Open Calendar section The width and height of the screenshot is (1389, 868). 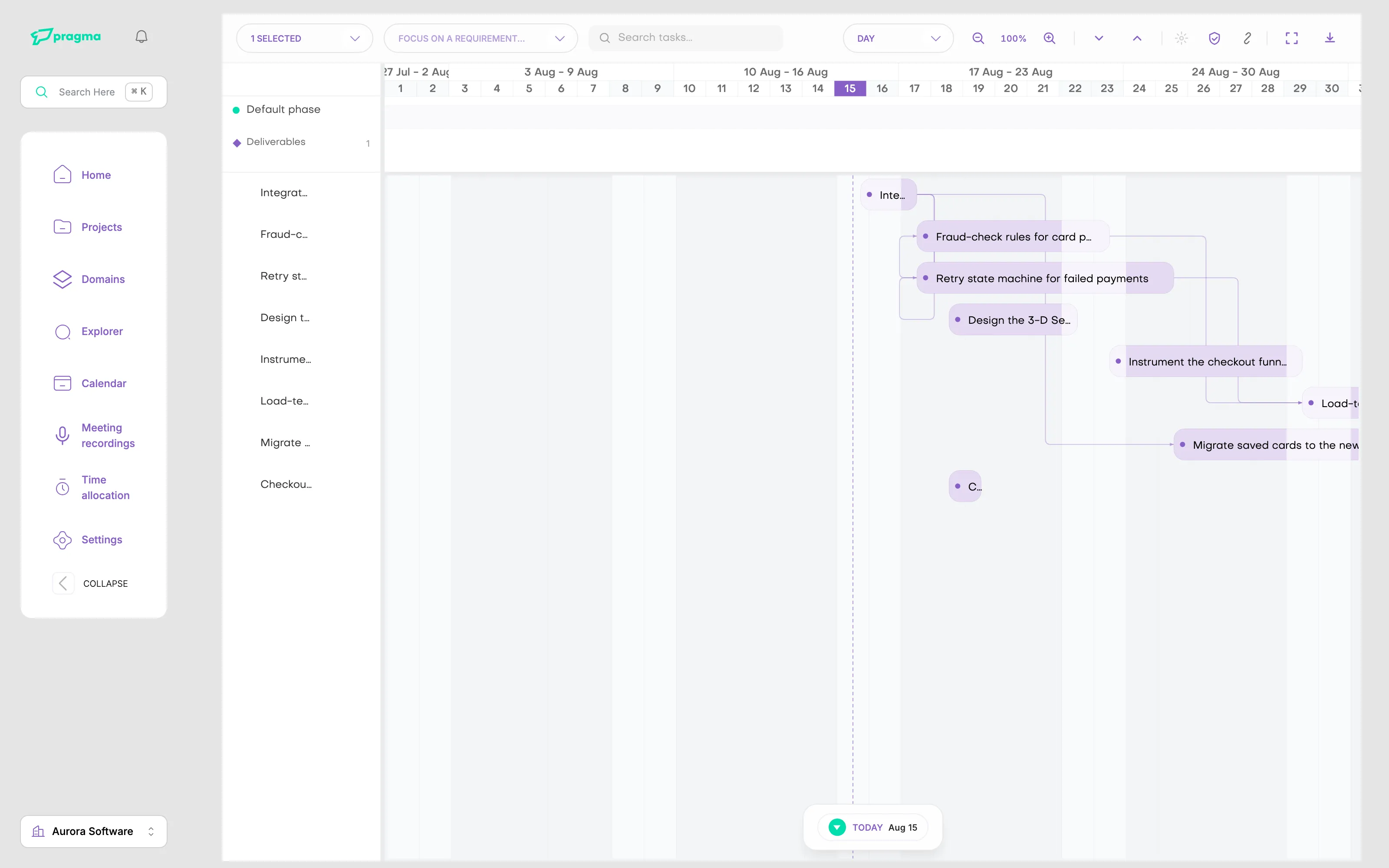103,384
